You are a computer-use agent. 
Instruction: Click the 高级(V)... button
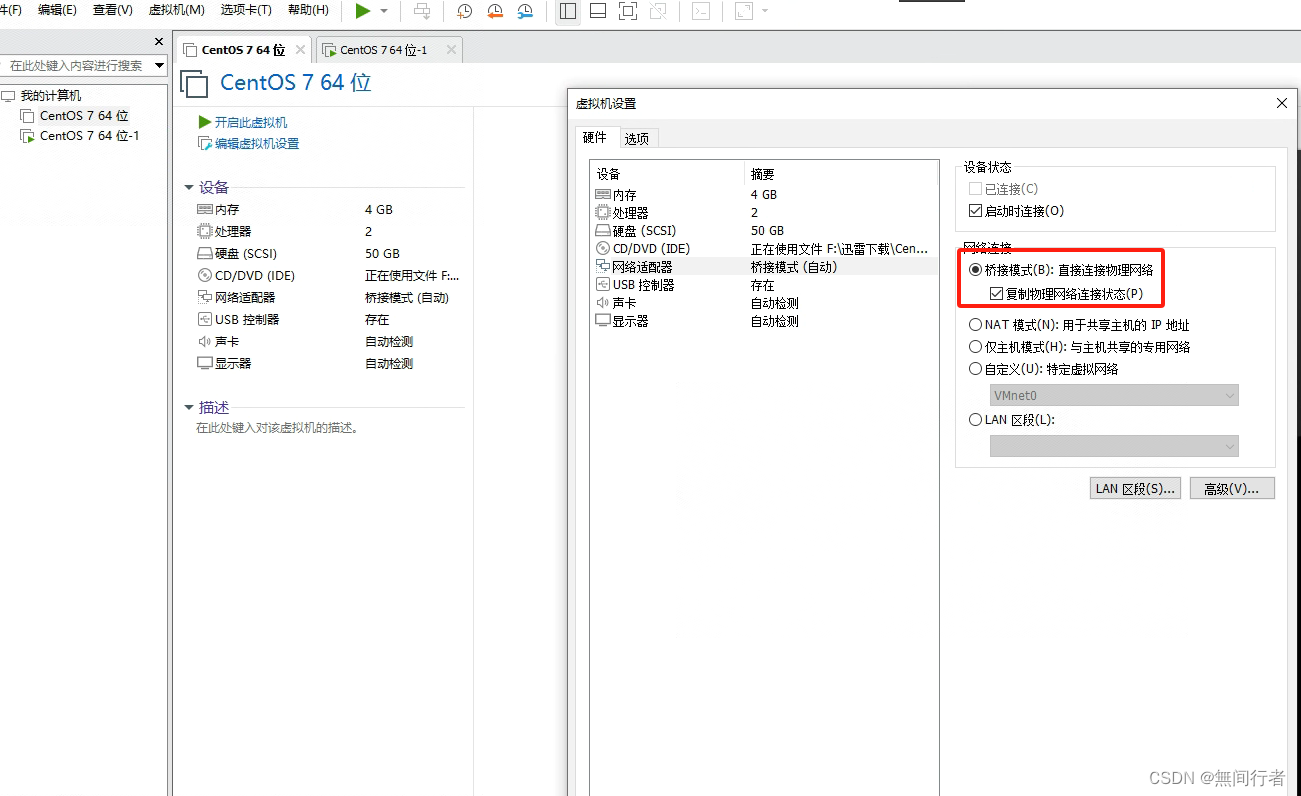[x=1232, y=488]
